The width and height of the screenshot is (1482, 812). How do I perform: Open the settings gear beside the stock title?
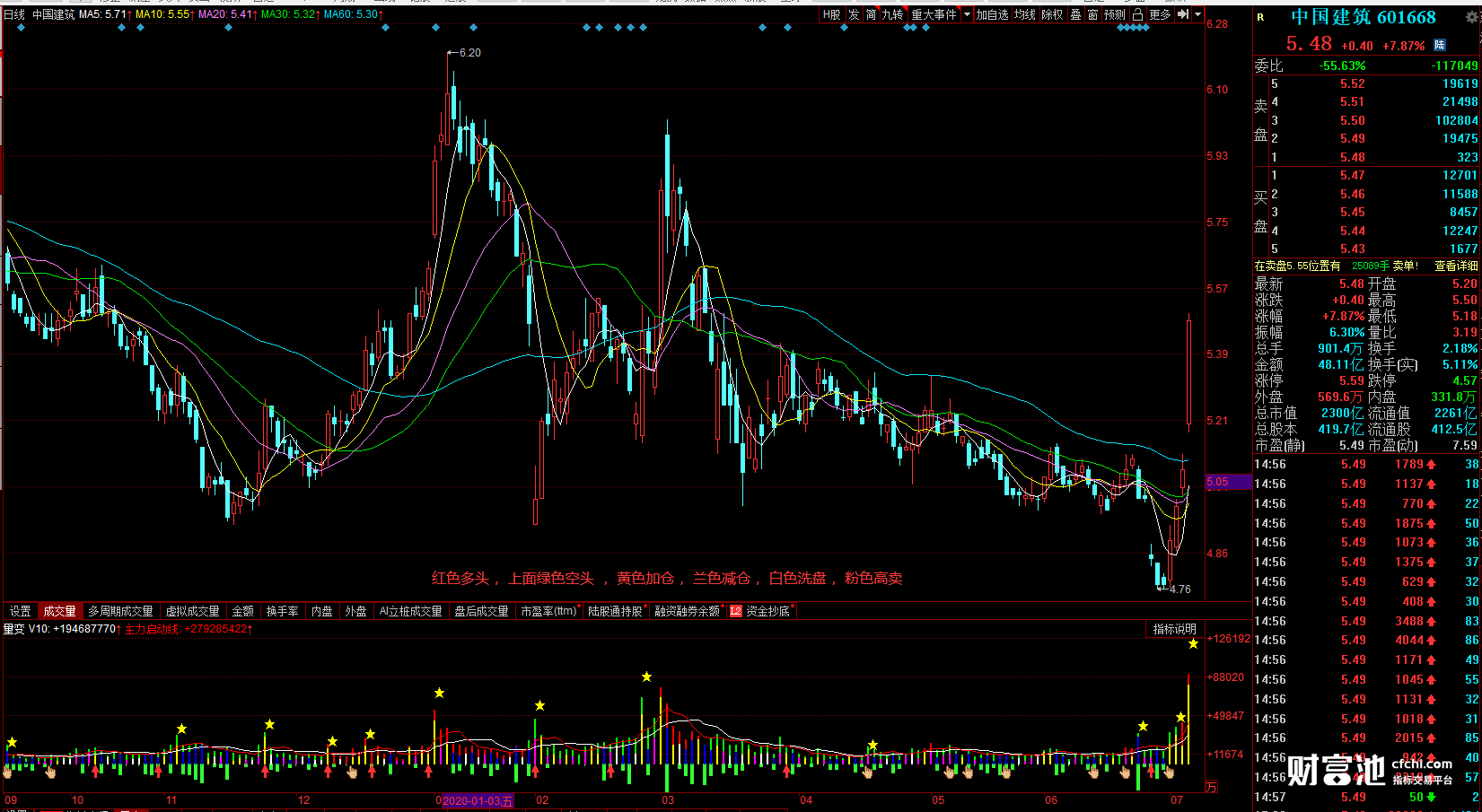tap(1470, 17)
